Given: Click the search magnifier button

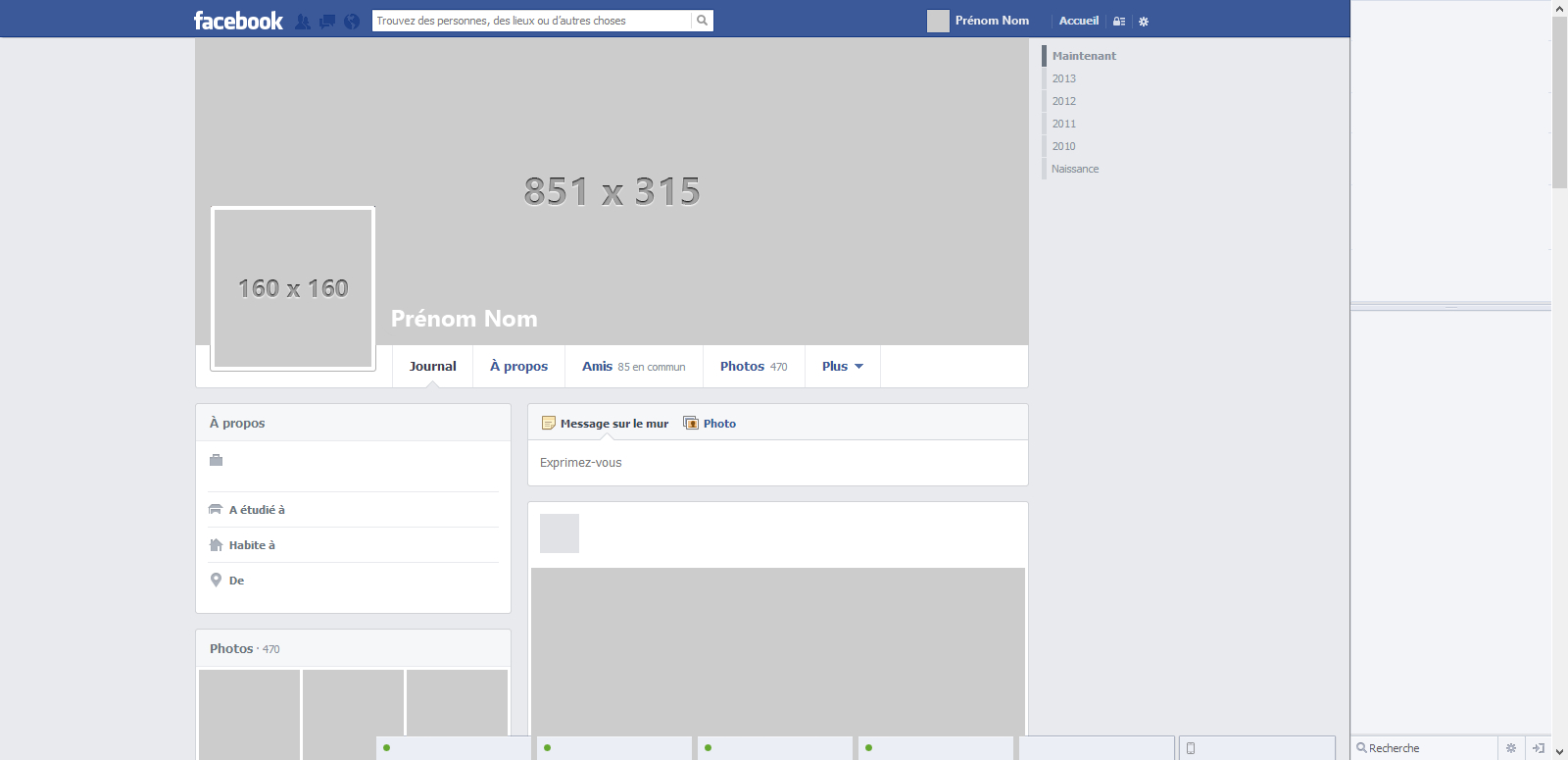Looking at the screenshot, I should point(702,21).
